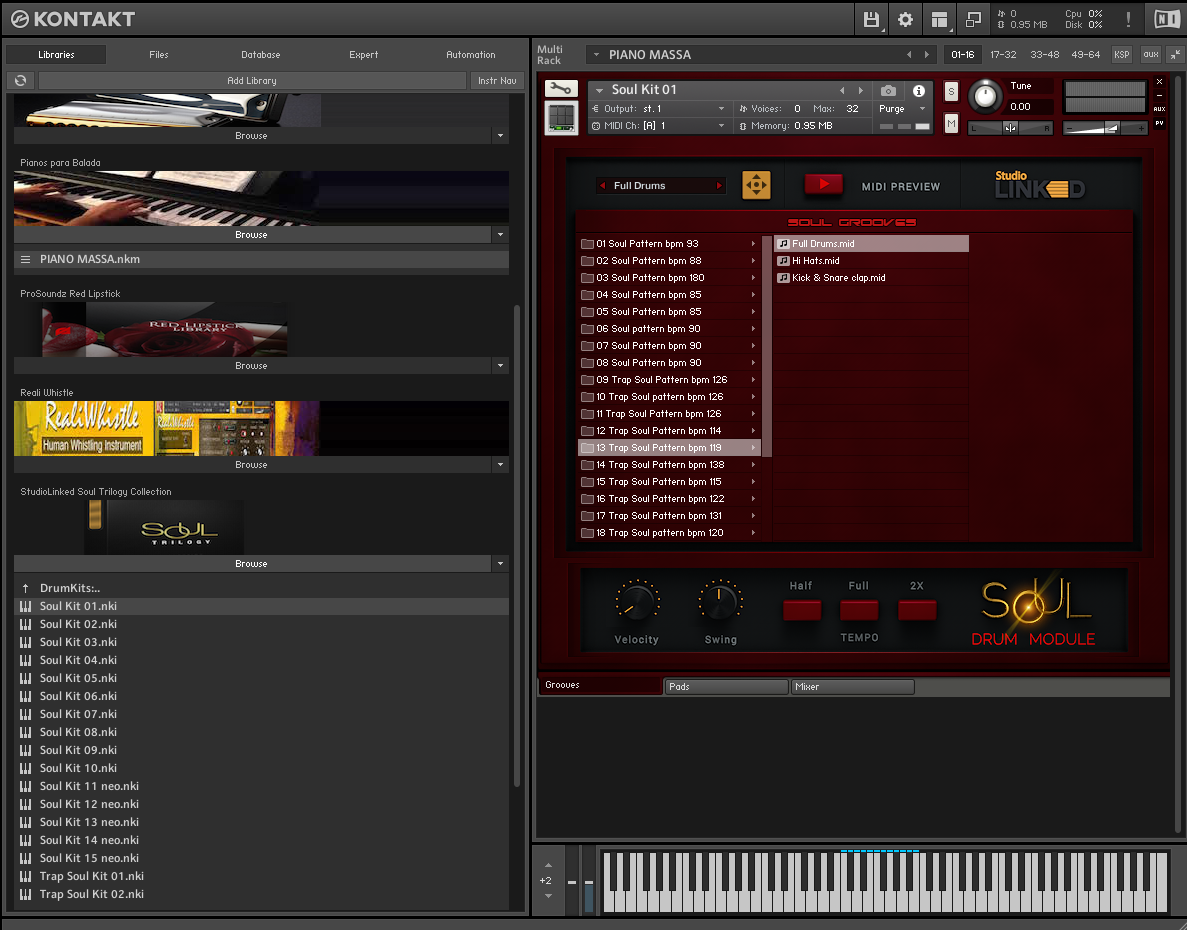
Task: Toggle the browser panel layout icon
Action: point(939,20)
